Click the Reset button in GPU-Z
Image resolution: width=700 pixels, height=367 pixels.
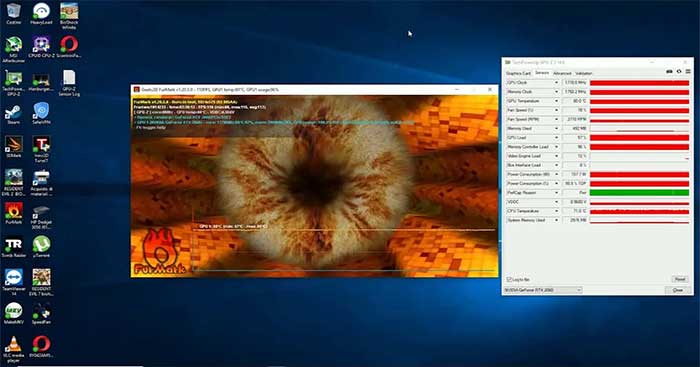pyautogui.click(x=680, y=279)
